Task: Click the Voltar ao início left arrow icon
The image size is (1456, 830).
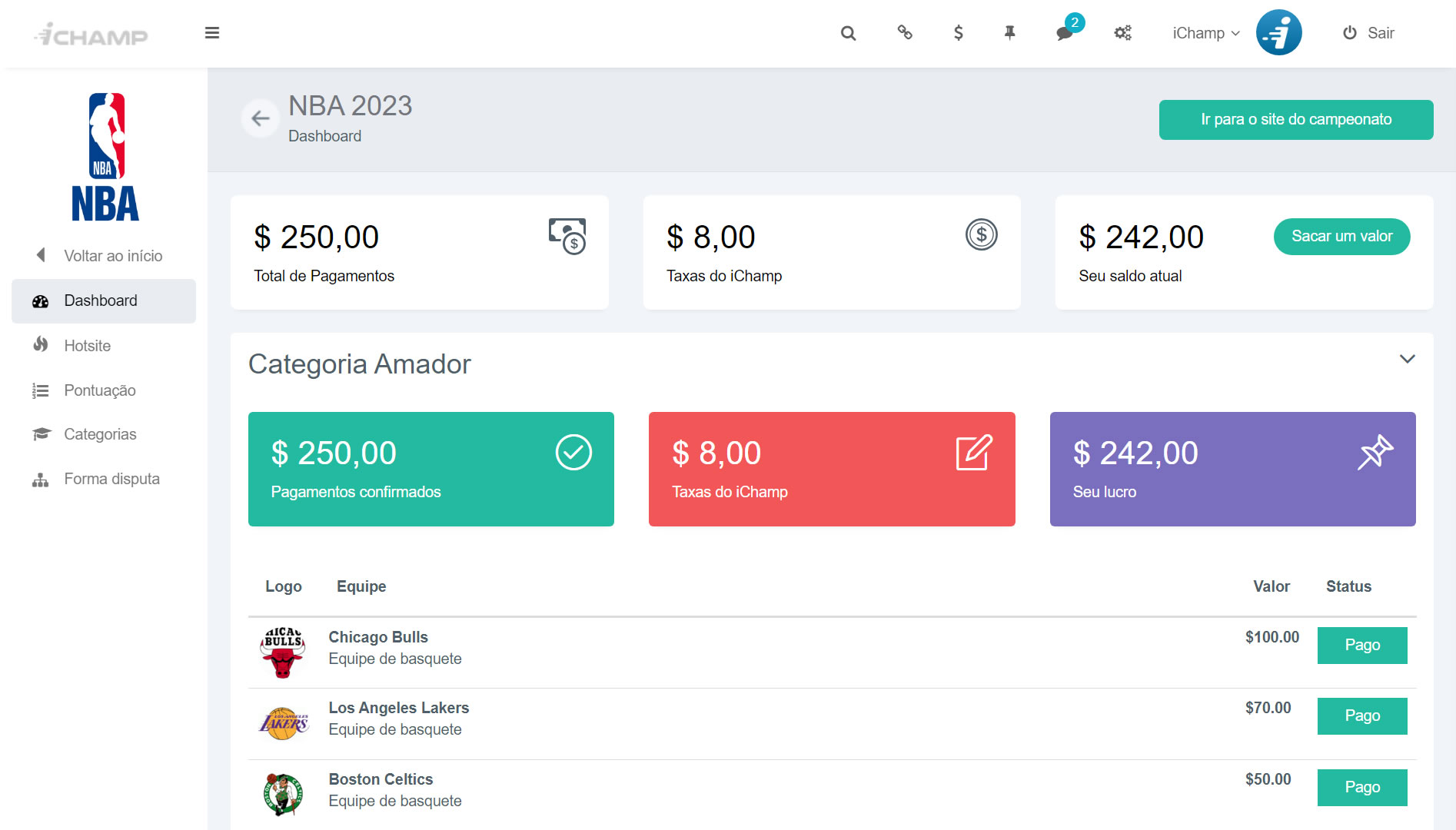Action: [41, 255]
